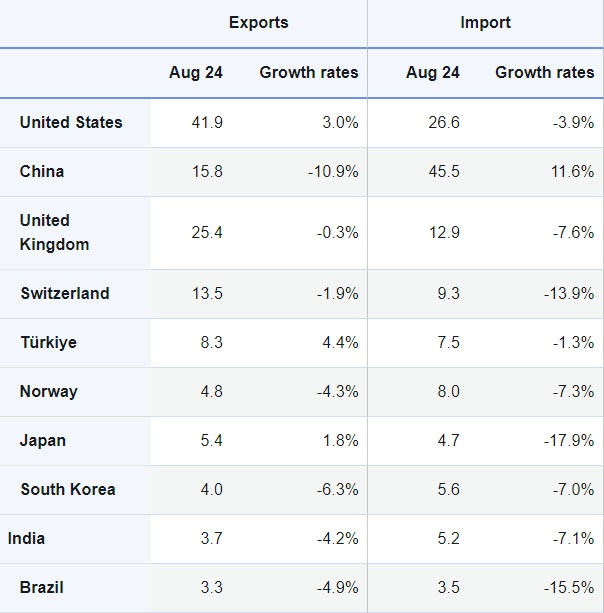Click the Norway row label
Viewport: 604px width, 613px height.
tap(48, 392)
